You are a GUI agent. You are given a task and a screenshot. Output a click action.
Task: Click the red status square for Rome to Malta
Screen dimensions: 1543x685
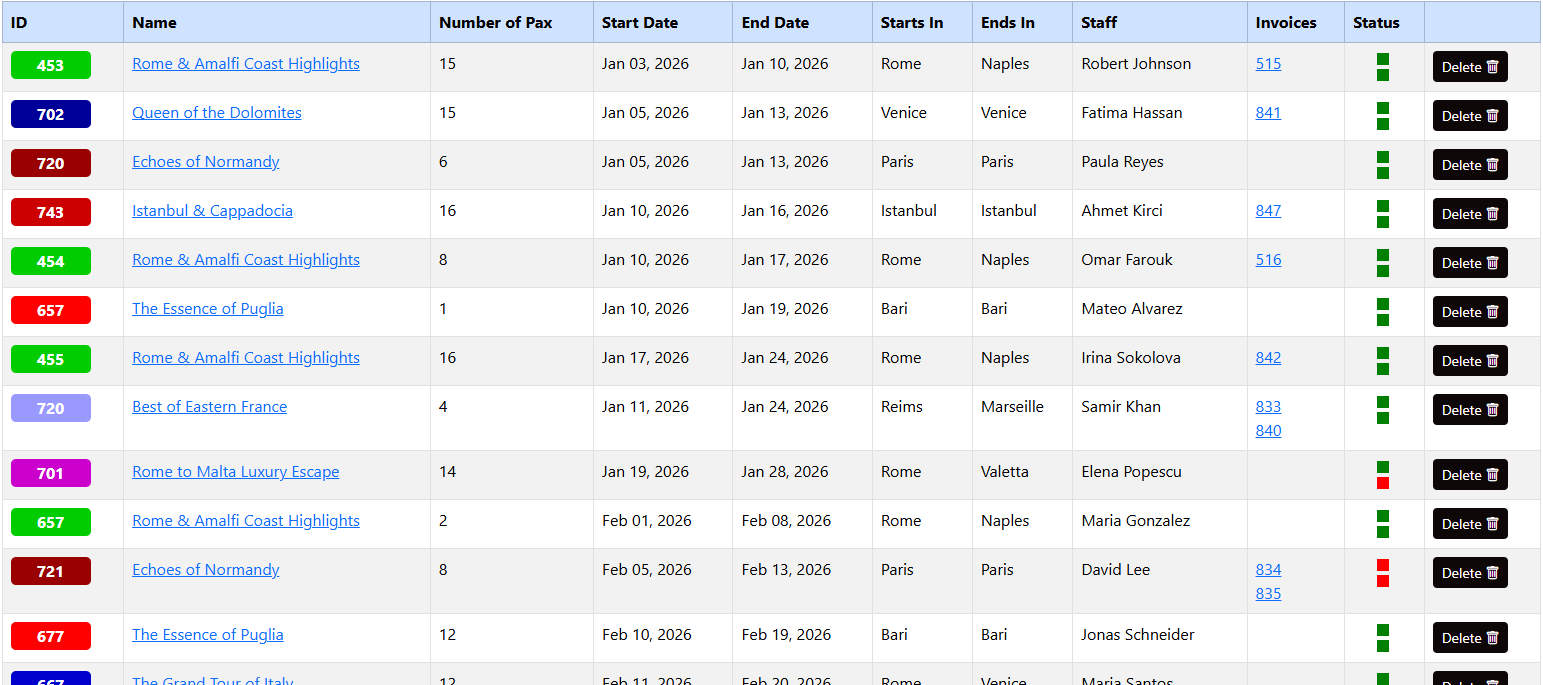(1383, 483)
